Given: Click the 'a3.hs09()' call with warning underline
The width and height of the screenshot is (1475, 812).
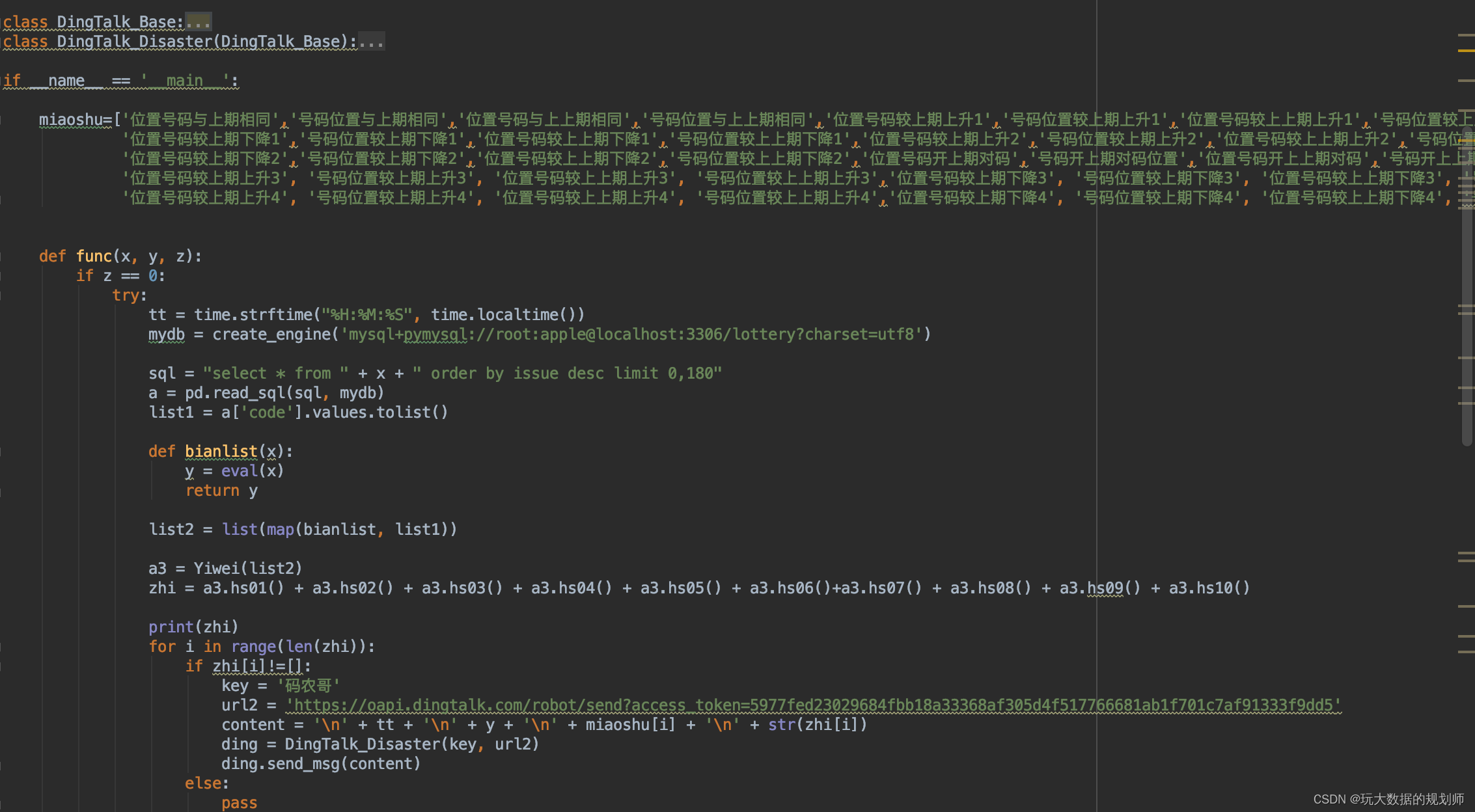Looking at the screenshot, I should [x=1100, y=588].
